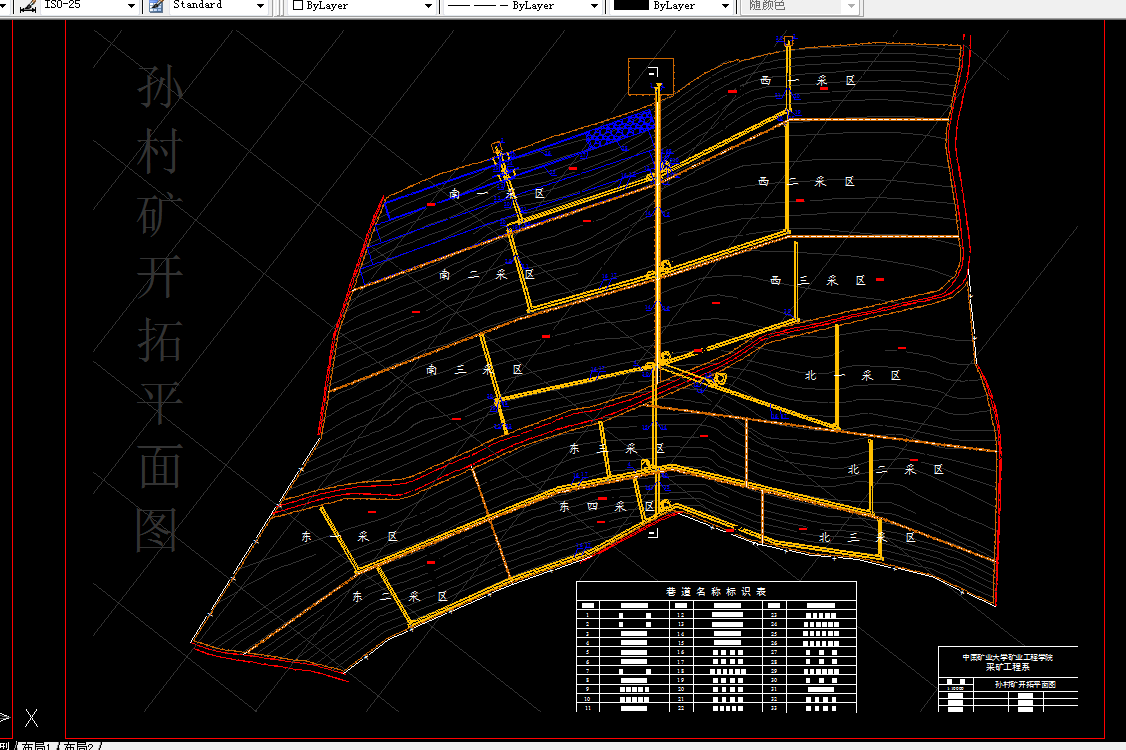
Task: Open the Standard table style dropdown
Action: [260, 6]
